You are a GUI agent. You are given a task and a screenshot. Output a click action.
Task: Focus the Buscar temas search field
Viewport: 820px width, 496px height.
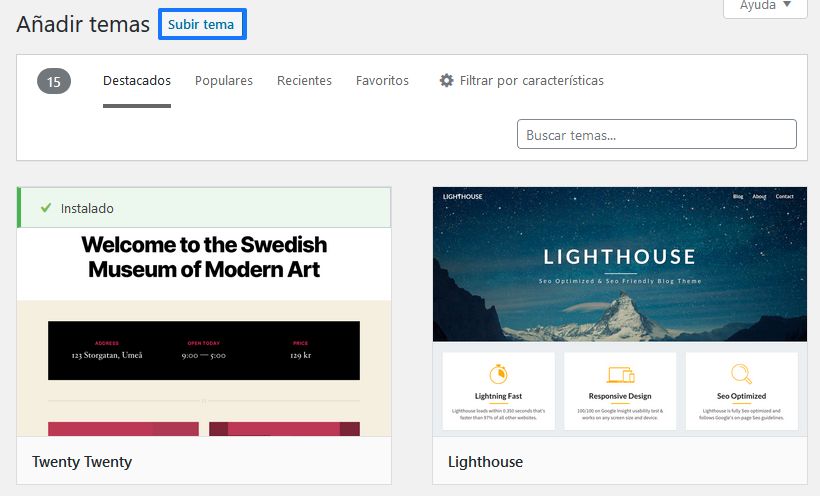(x=657, y=134)
